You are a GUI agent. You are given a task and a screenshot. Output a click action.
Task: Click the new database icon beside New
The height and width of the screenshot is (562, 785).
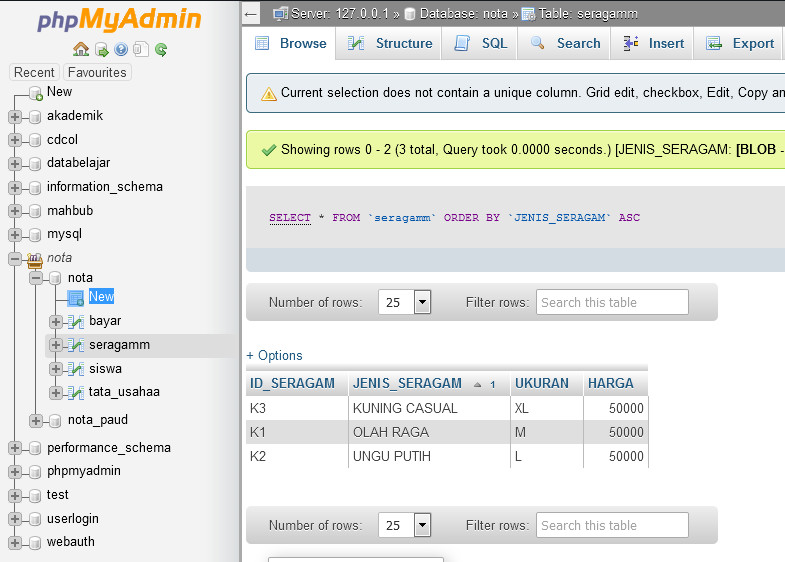[36, 93]
